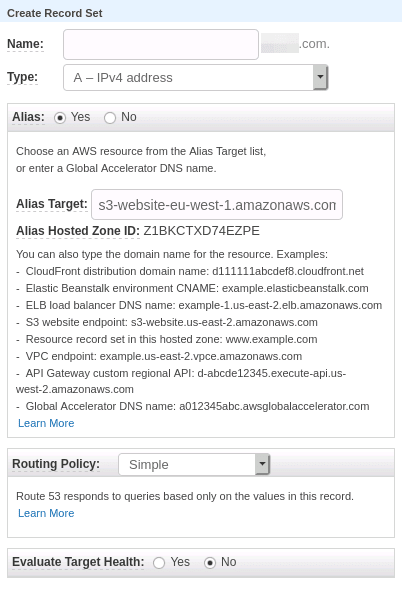Image resolution: width=402 pixels, height=590 pixels.
Task: Select Alias Yes radio button
Action: 60,118
